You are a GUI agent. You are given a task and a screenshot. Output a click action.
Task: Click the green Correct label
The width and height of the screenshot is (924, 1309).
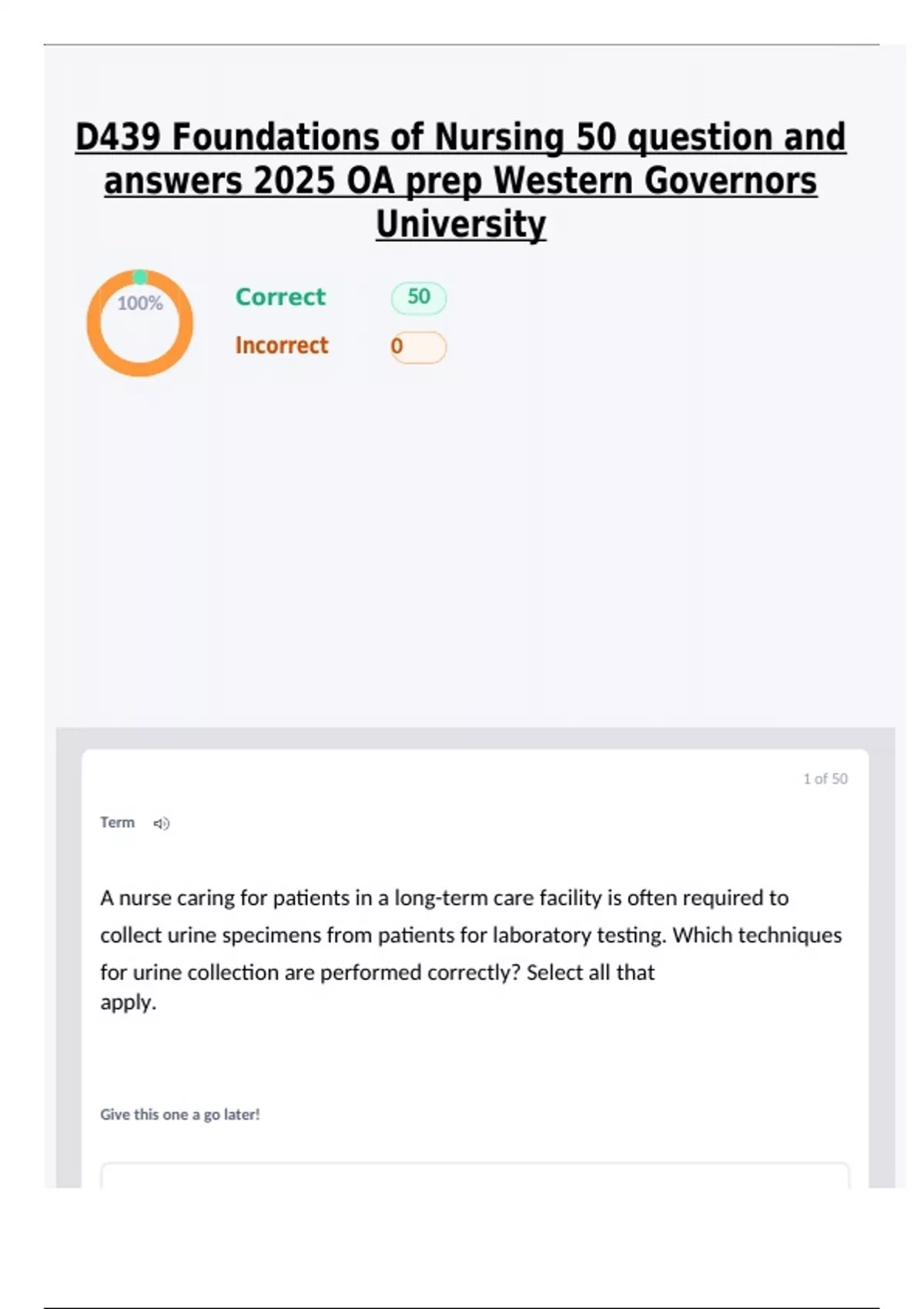pyautogui.click(x=280, y=297)
